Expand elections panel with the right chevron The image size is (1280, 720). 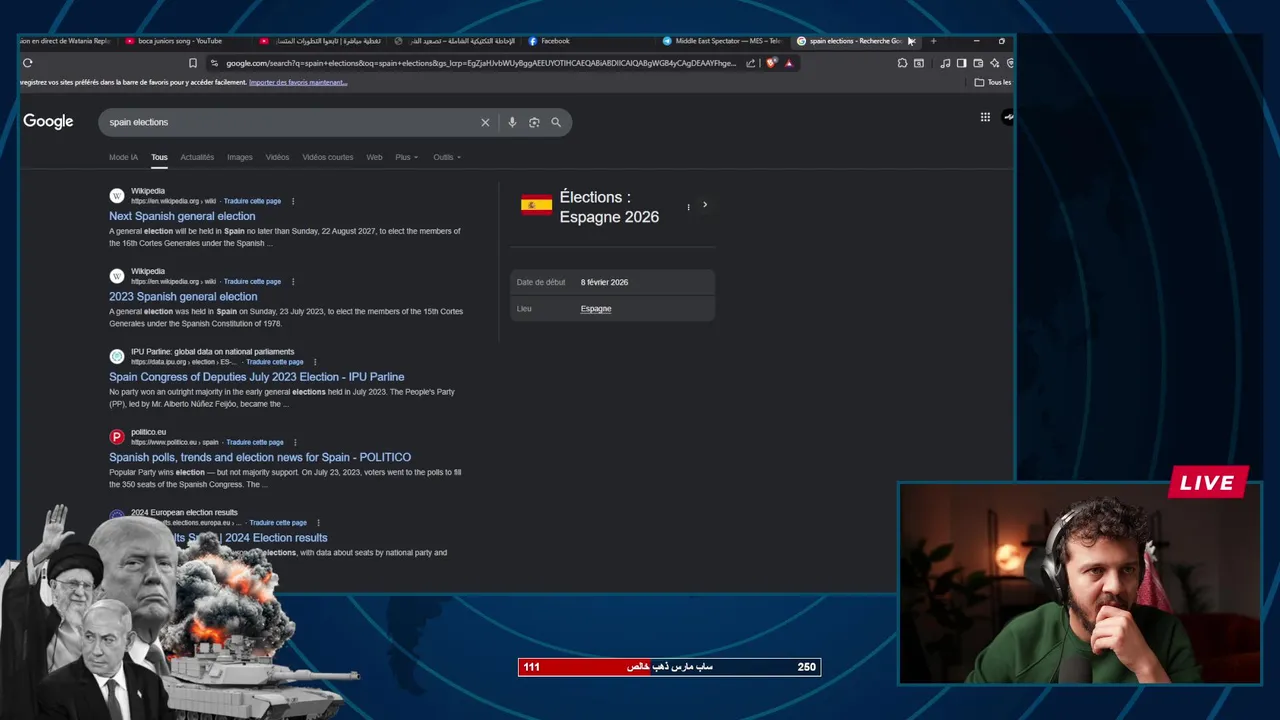705,205
